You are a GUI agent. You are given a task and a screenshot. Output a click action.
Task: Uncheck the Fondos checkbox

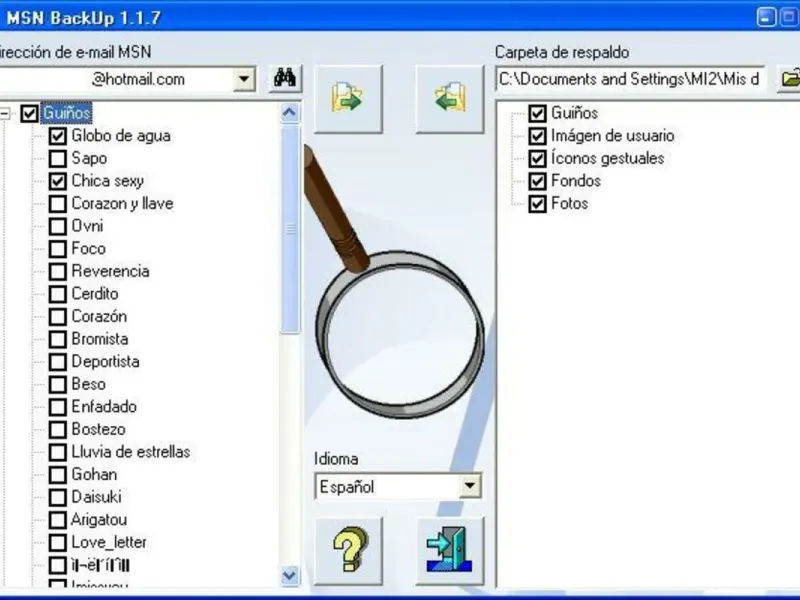pos(537,181)
